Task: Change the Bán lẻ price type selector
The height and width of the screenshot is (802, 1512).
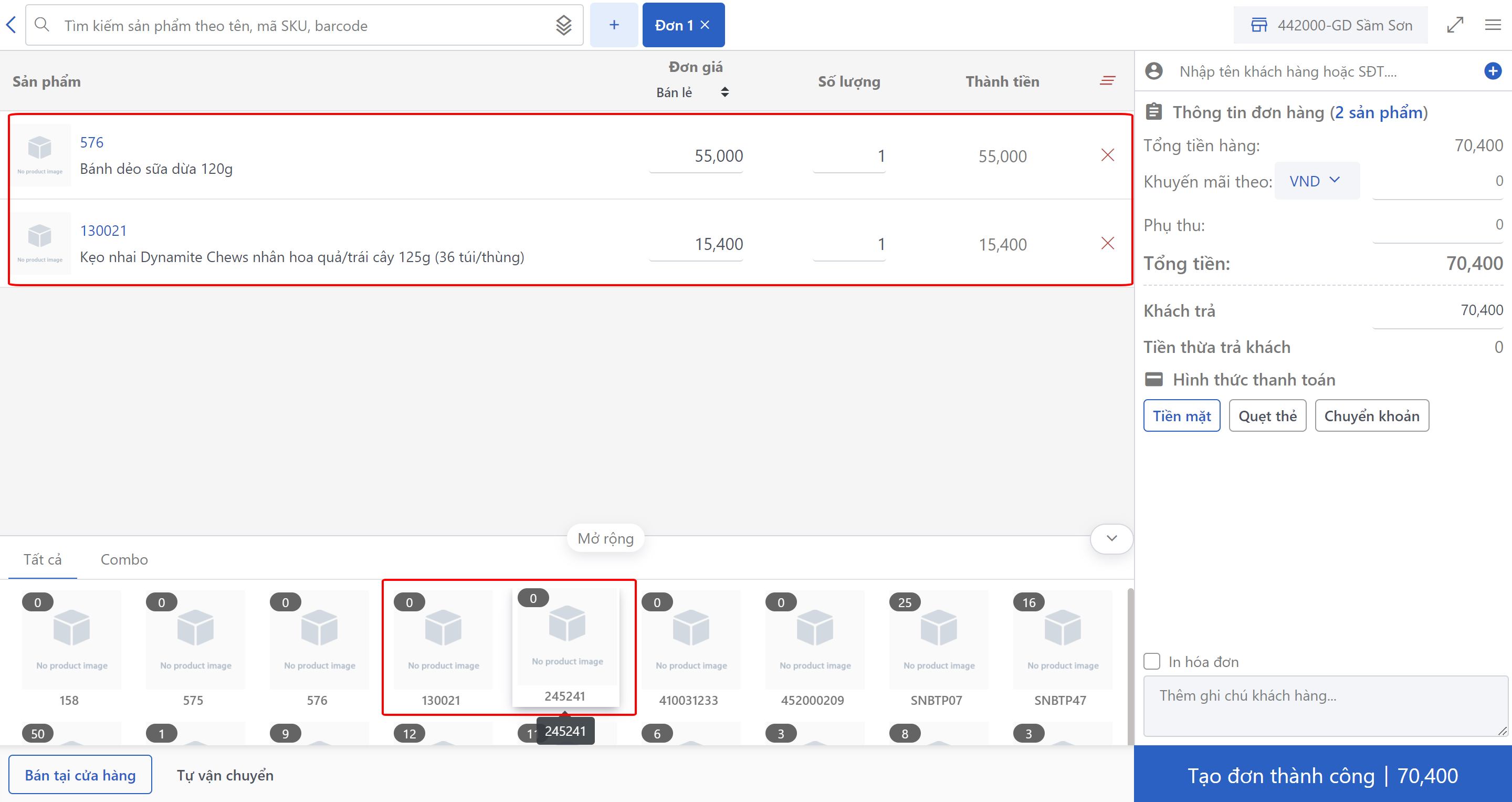Action: 692,92
